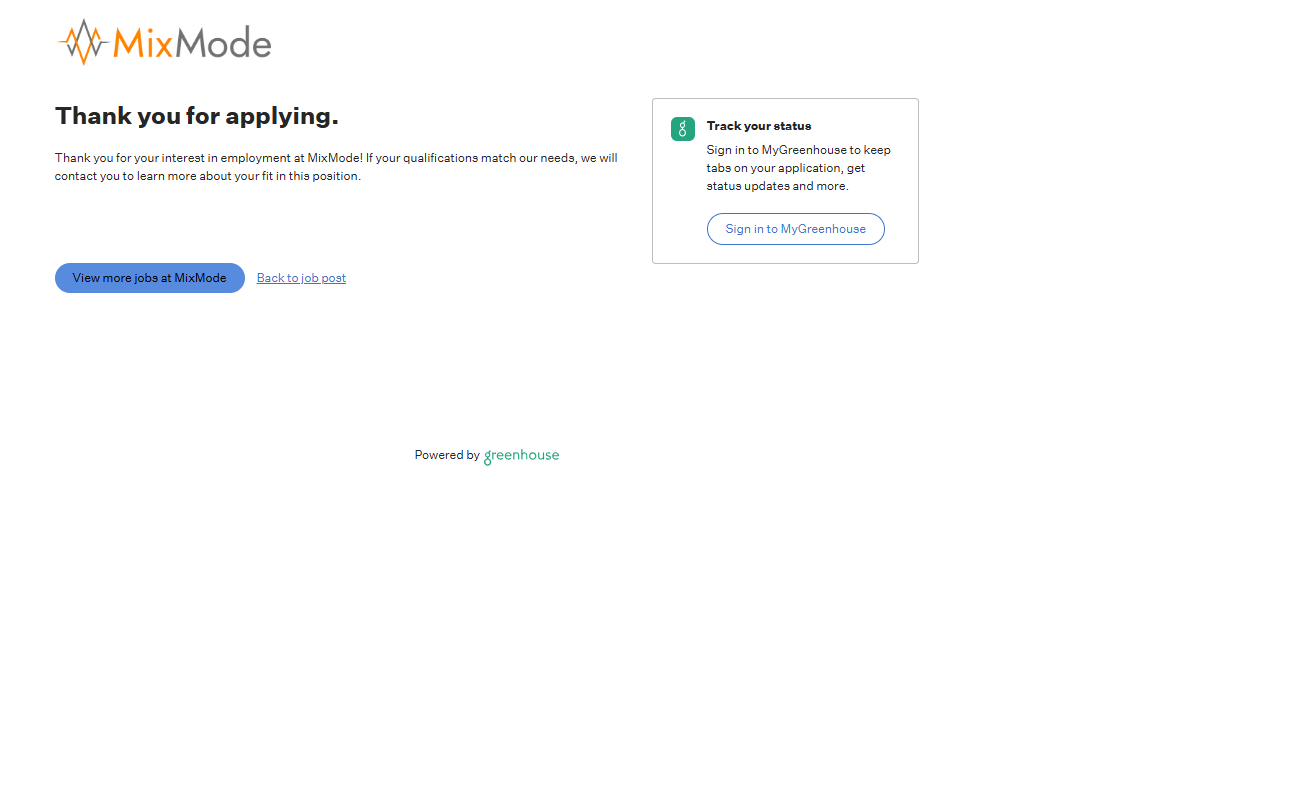Follow the Back to job post link

[301, 278]
